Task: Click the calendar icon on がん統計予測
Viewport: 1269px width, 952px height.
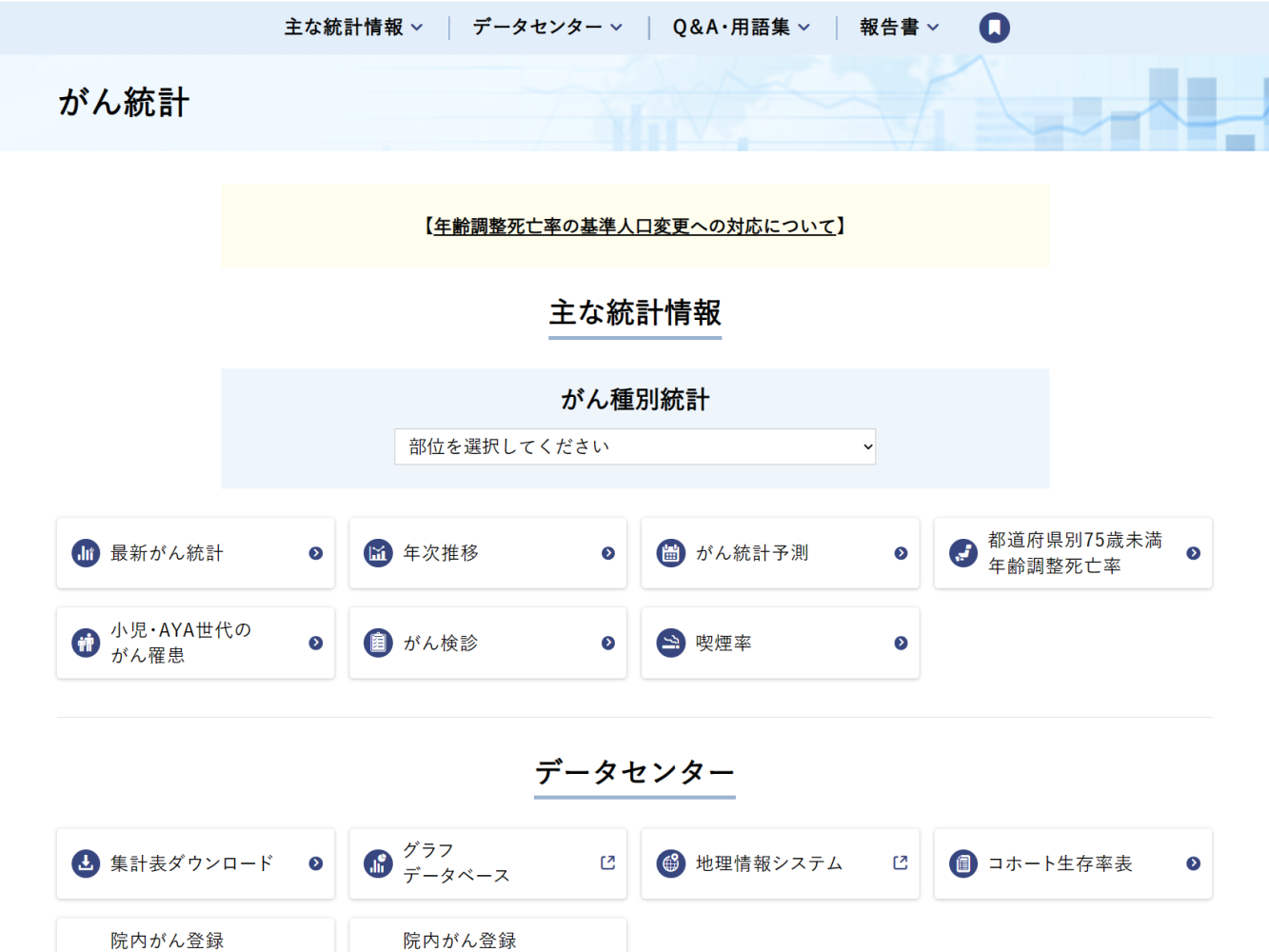Action: pyautogui.click(x=670, y=553)
